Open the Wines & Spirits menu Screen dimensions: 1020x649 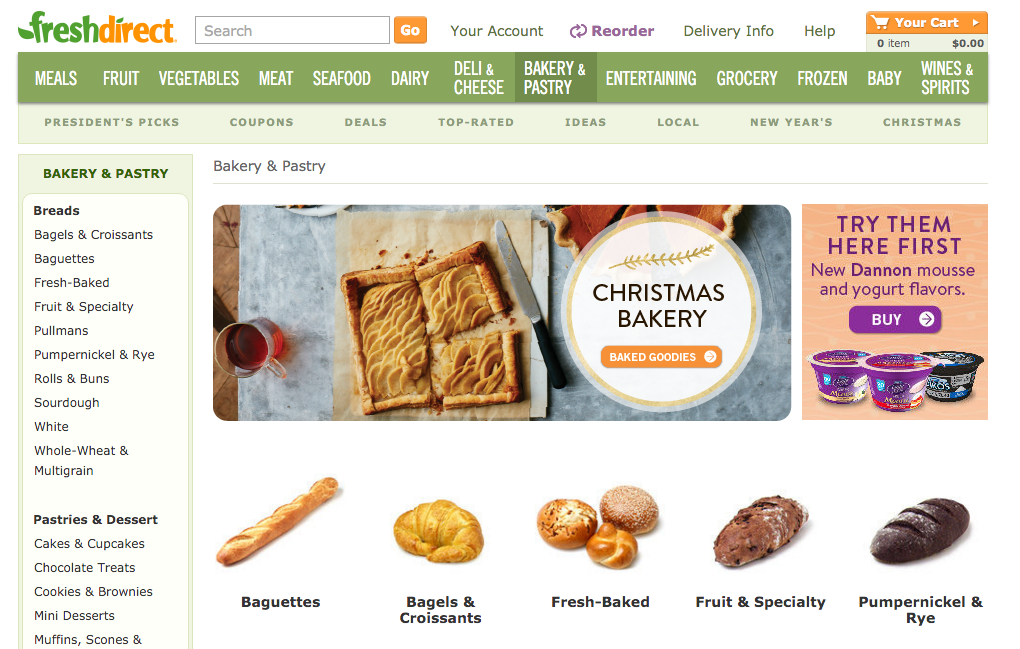tap(946, 77)
